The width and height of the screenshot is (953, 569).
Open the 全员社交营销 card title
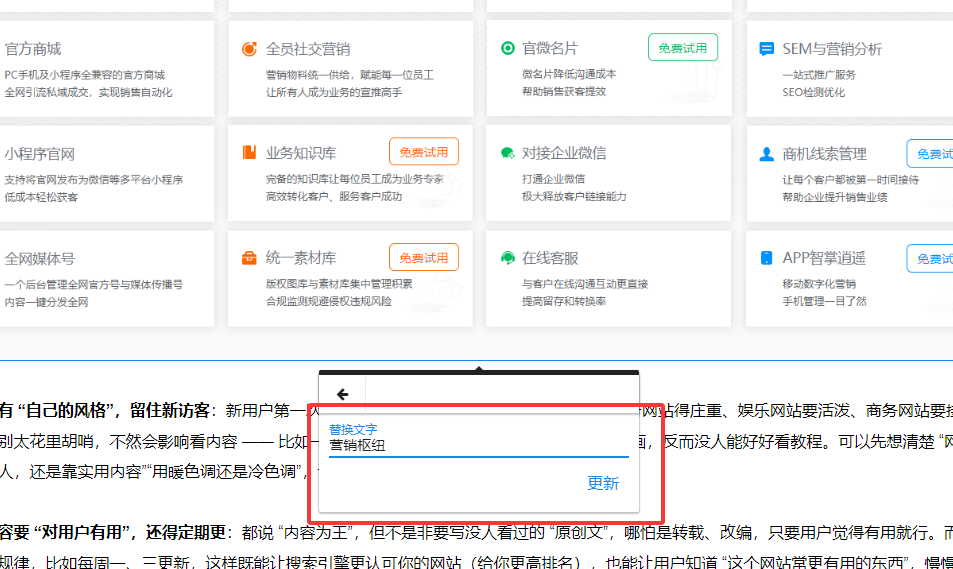[x=308, y=49]
